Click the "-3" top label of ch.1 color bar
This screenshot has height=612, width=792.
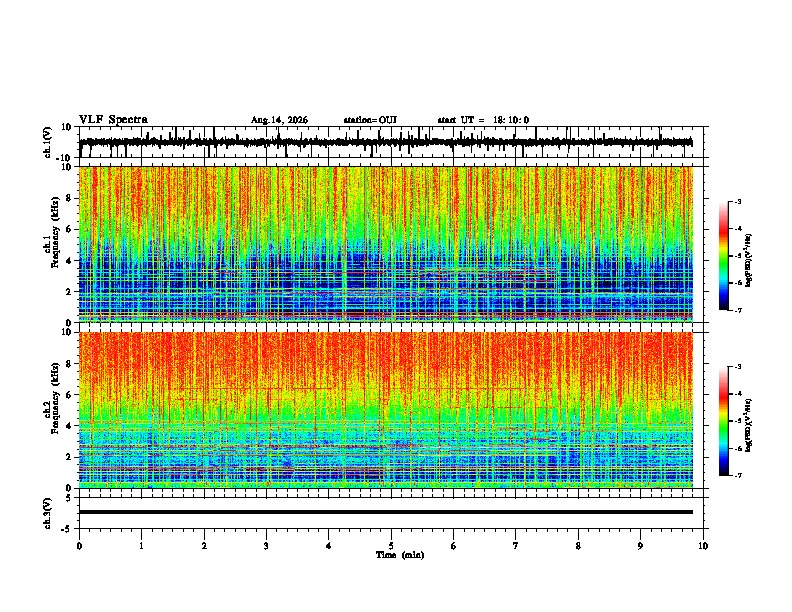click(738, 201)
